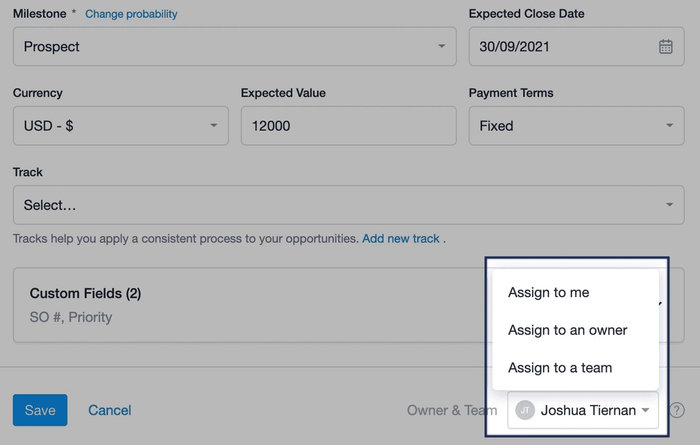Click the Cancel link
Image resolution: width=700 pixels, height=445 pixels.
pyautogui.click(x=109, y=410)
